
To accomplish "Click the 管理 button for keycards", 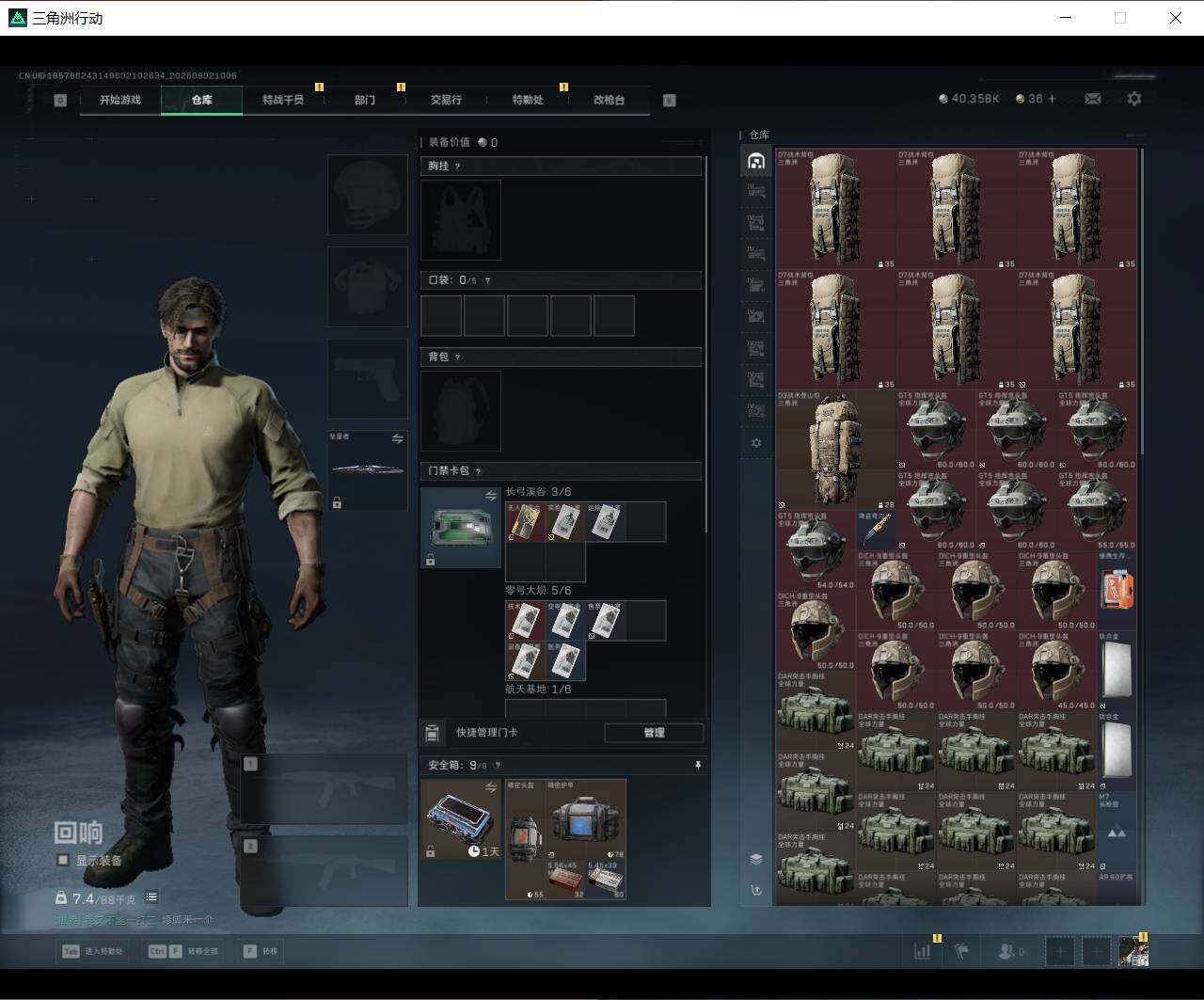I will (x=654, y=733).
